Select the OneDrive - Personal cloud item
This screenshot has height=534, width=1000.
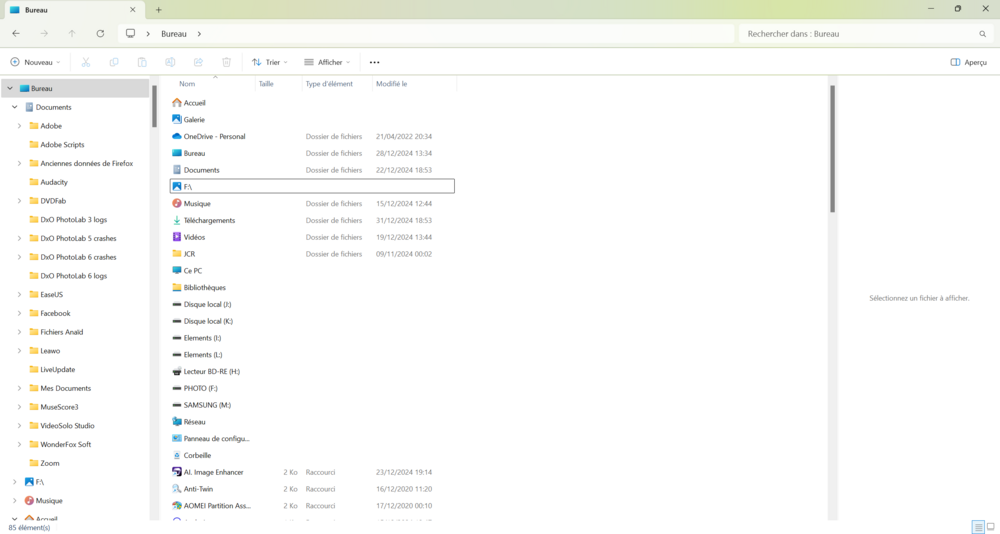pyautogui.click(x=214, y=136)
